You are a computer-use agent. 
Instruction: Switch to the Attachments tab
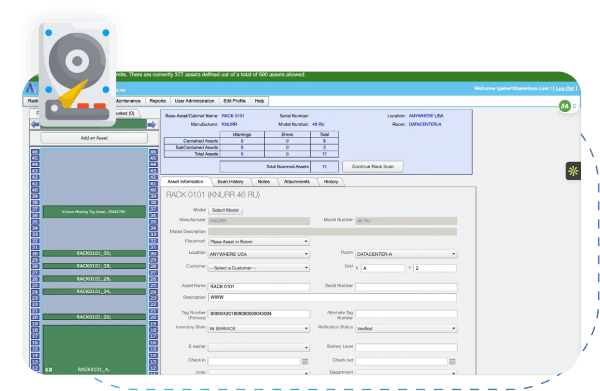tap(297, 182)
